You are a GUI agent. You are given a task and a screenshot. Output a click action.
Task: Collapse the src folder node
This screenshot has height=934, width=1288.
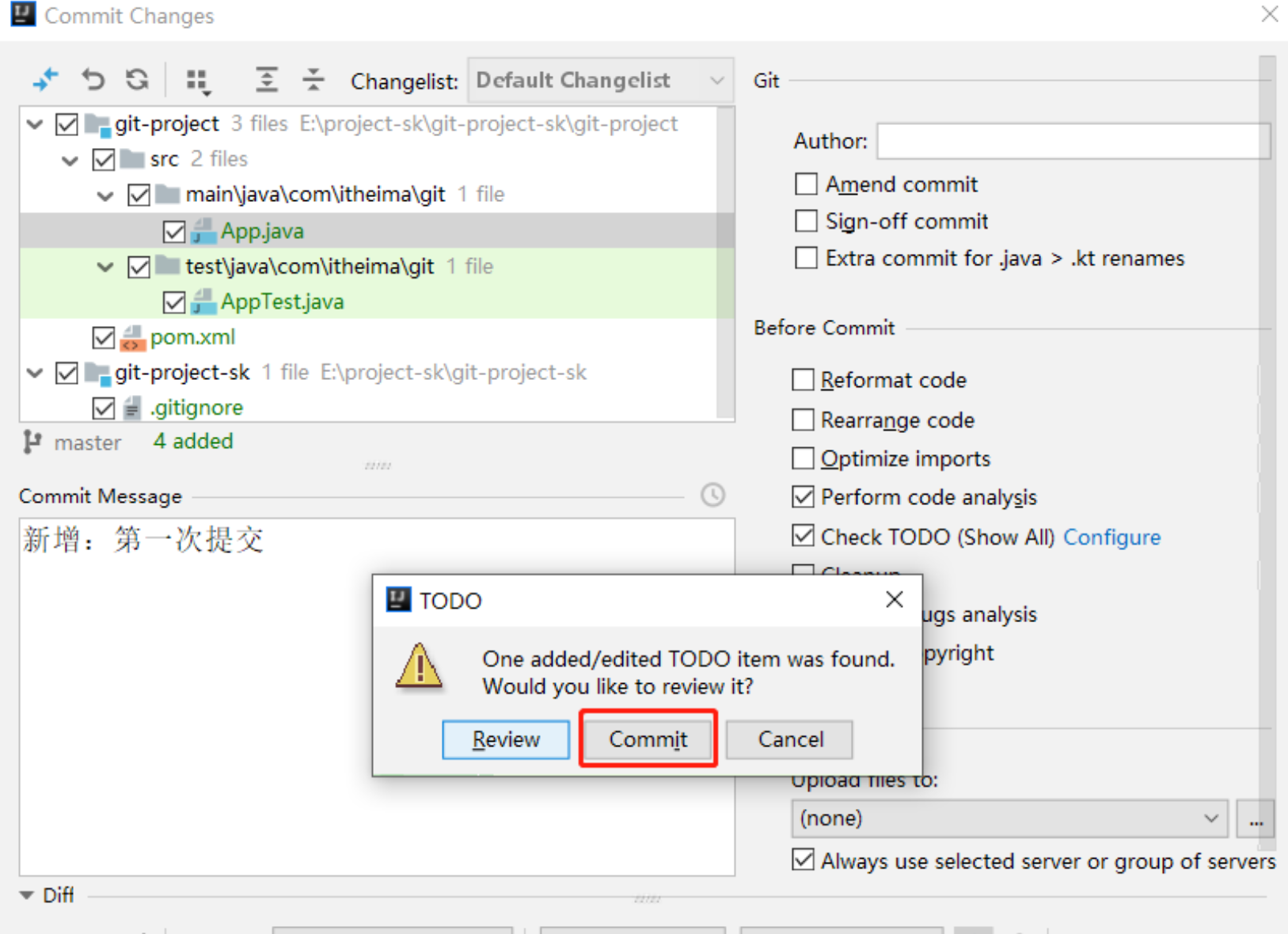(x=70, y=160)
